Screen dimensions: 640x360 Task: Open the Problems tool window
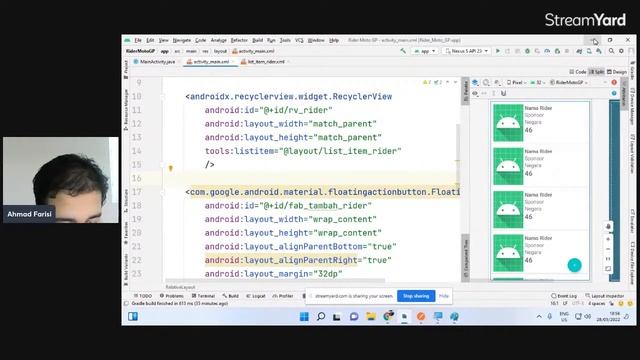tap(171, 296)
